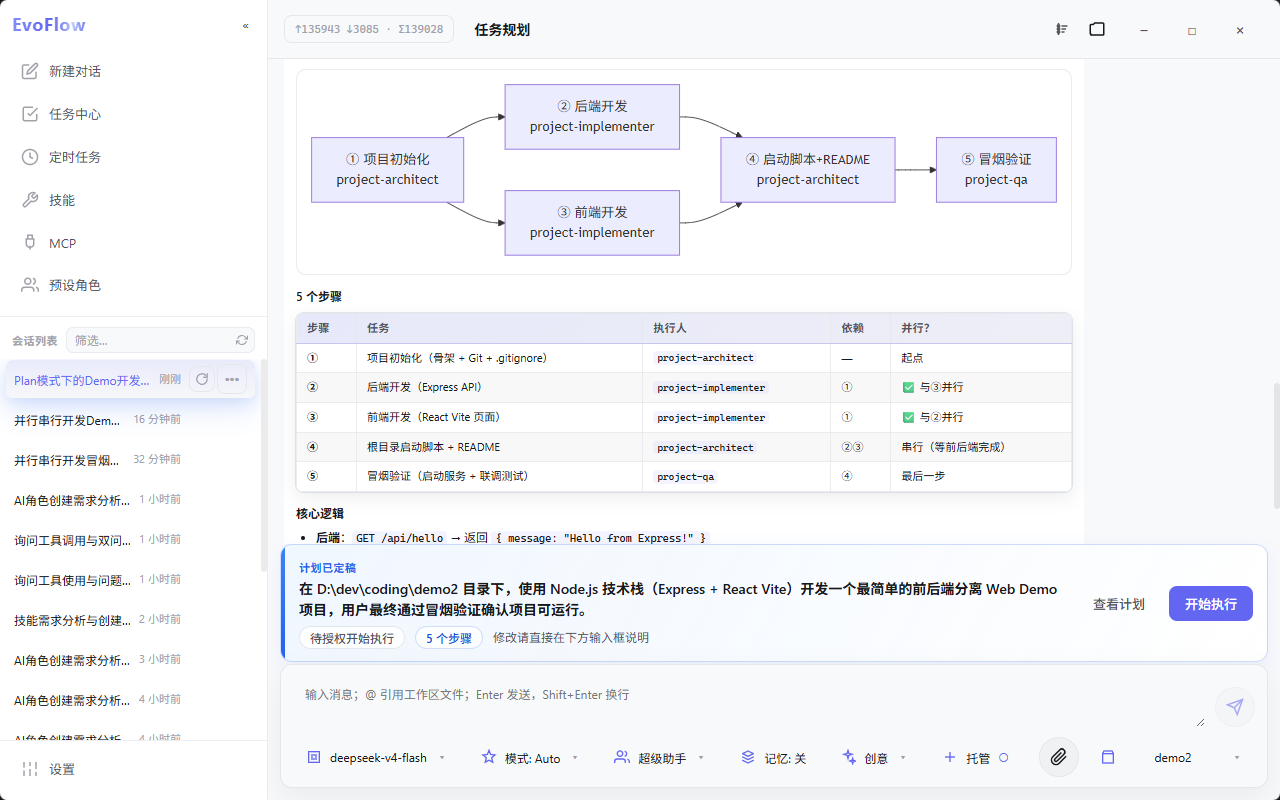Open the 模式: Auto dropdown
The height and width of the screenshot is (800, 1280).
click(x=530, y=758)
